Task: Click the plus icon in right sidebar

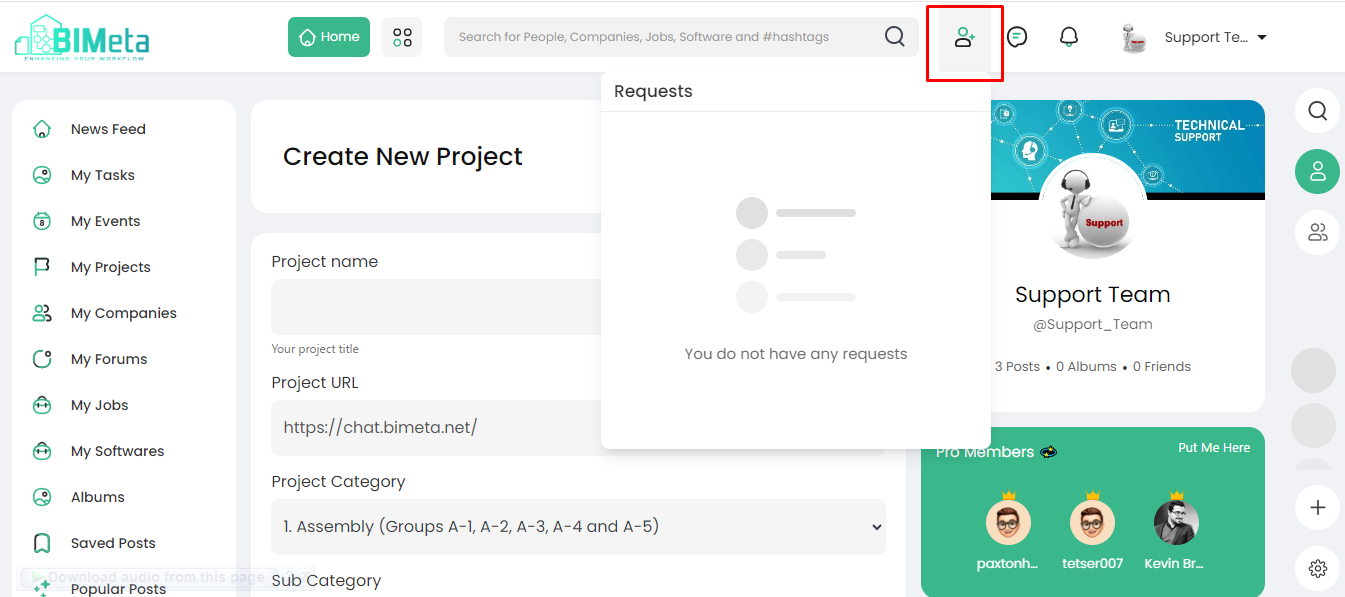Action: click(1318, 507)
